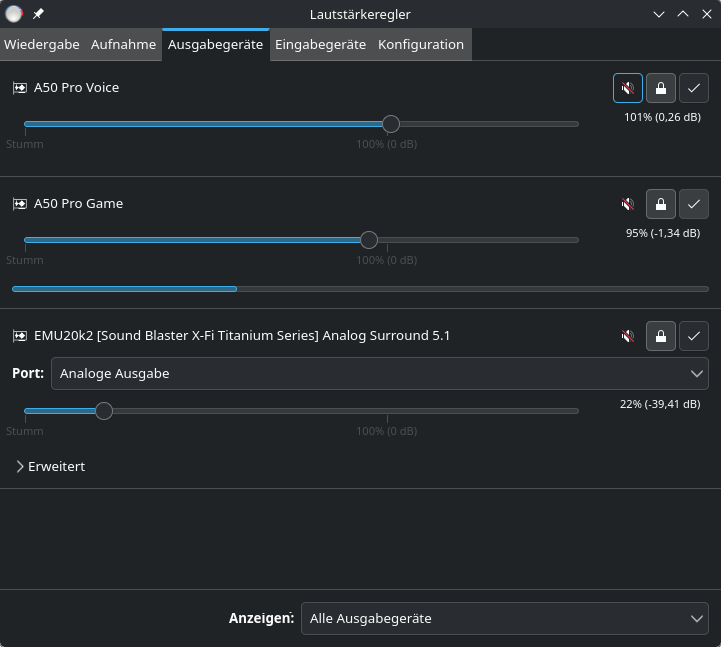The width and height of the screenshot is (721, 647).
Task: Click the A50 Pro Voice volume slider handle
Action: [x=391, y=124]
